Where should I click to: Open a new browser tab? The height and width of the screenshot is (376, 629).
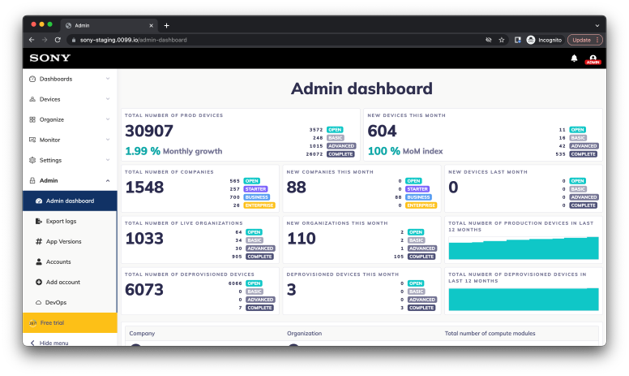tap(166, 25)
